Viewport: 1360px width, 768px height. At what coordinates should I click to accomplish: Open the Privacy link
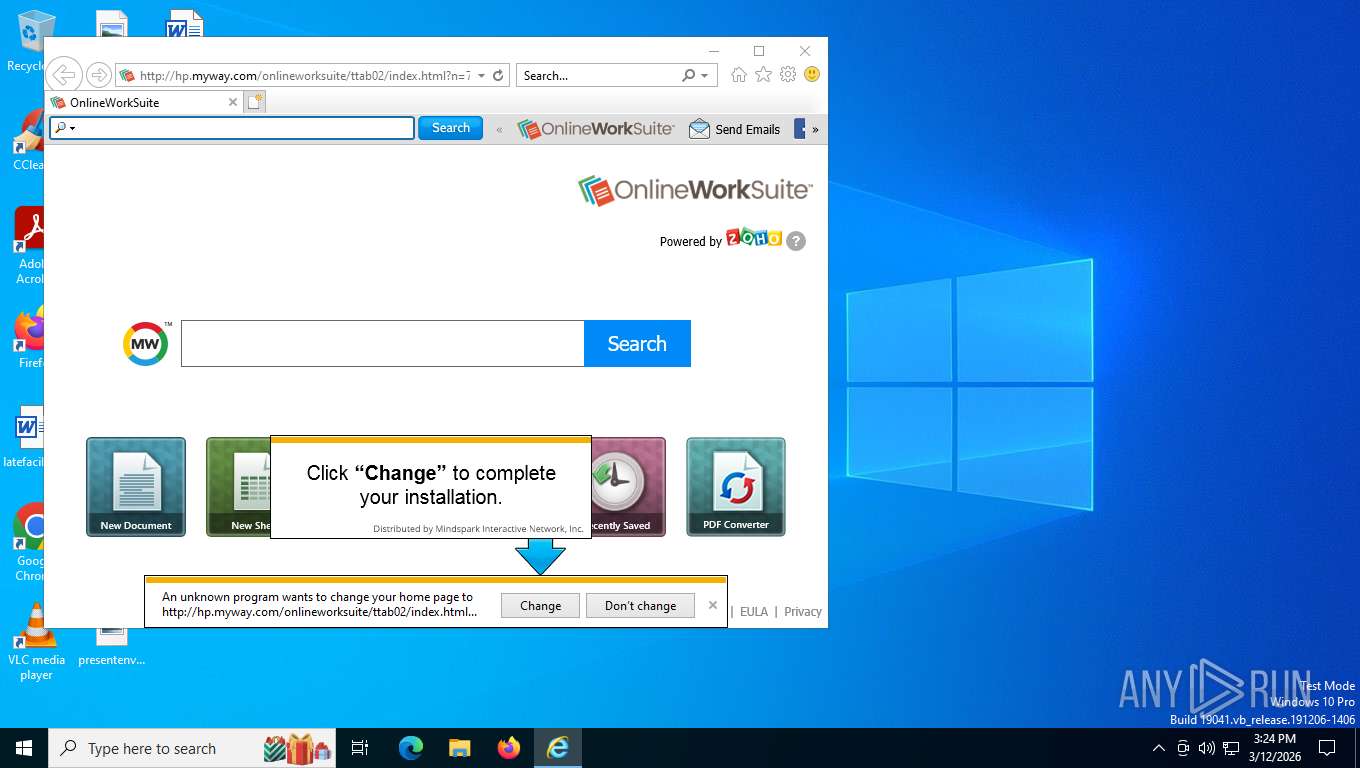click(803, 612)
